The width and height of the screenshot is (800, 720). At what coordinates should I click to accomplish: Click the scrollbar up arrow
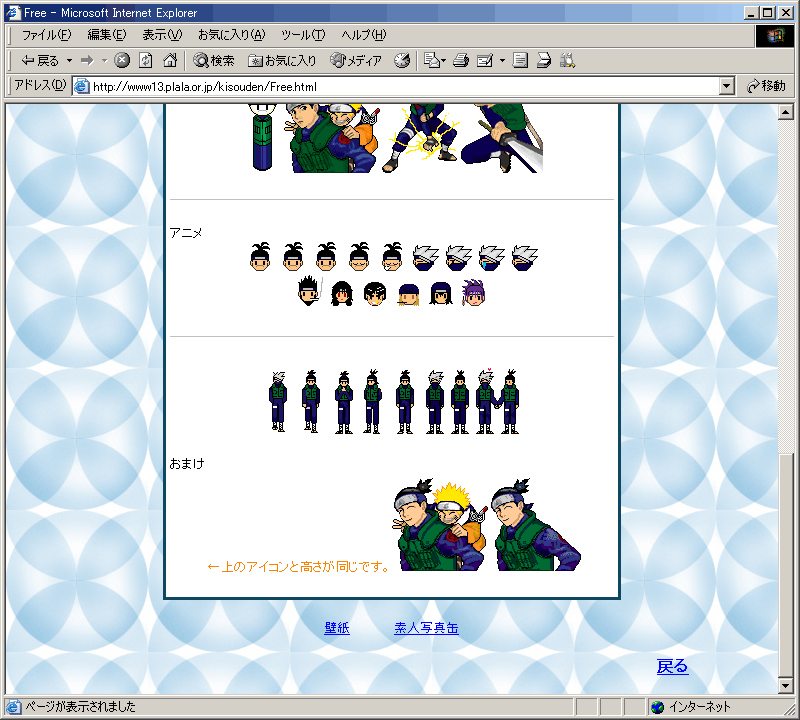[x=785, y=112]
